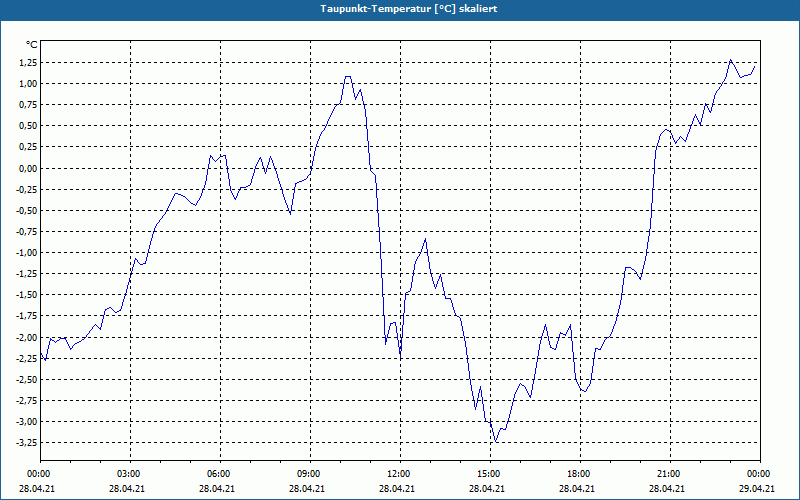Click the '°C' unit label above the y-axis

coord(31,45)
